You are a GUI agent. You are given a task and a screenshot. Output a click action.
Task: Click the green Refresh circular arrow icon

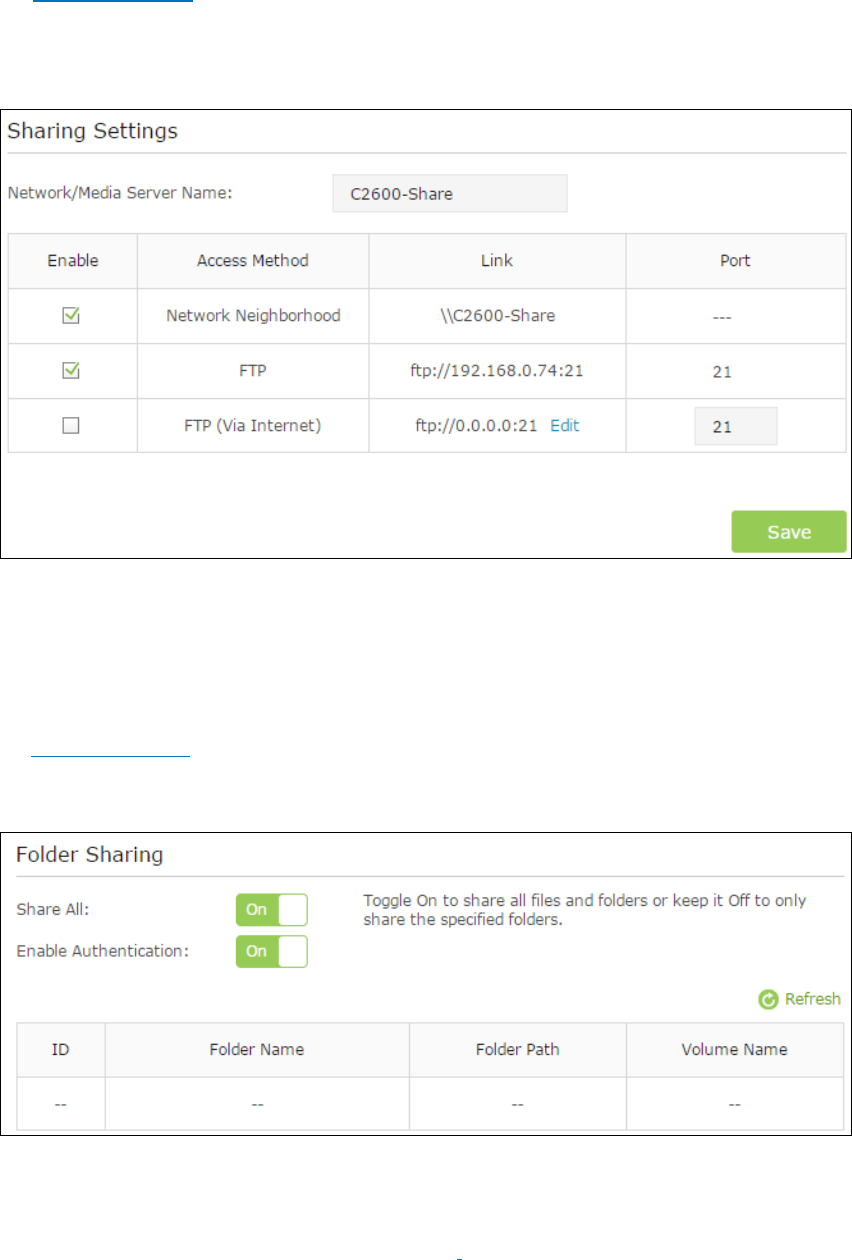click(x=768, y=999)
